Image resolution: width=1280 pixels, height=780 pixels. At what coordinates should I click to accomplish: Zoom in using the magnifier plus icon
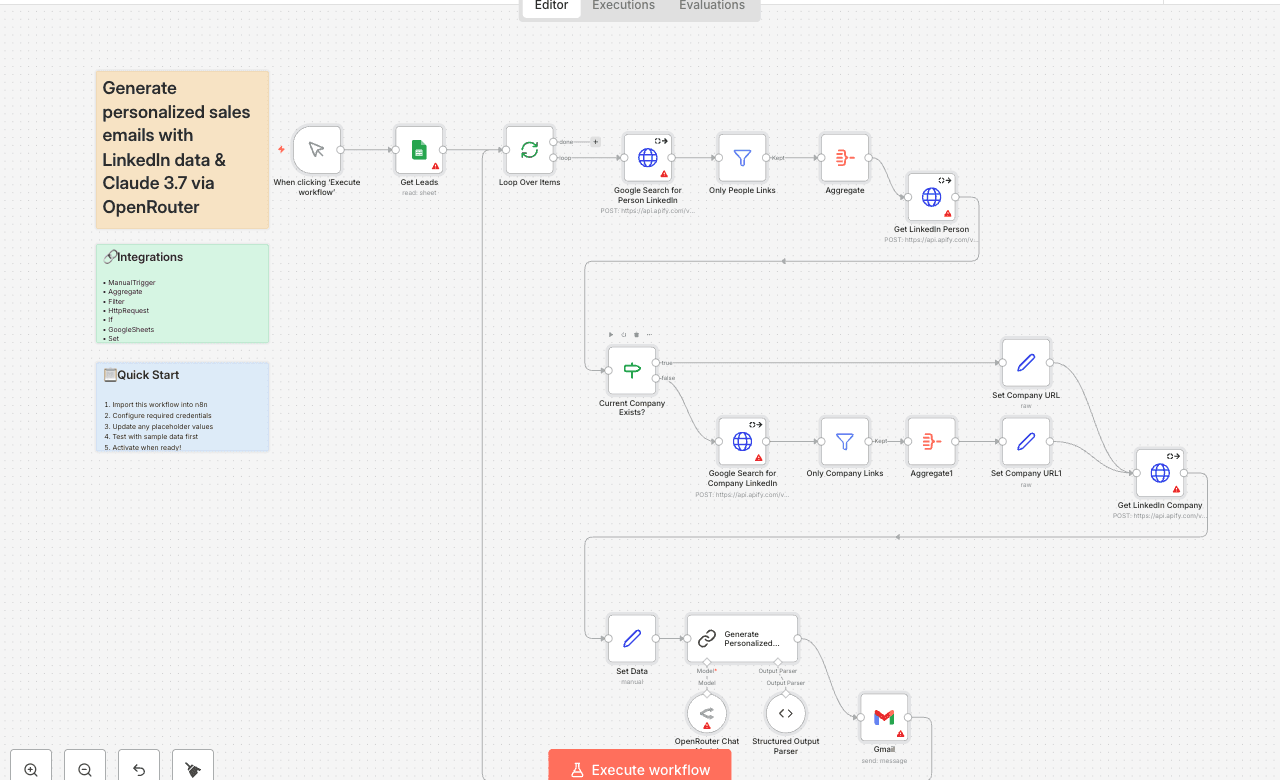[x=30, y=766]
